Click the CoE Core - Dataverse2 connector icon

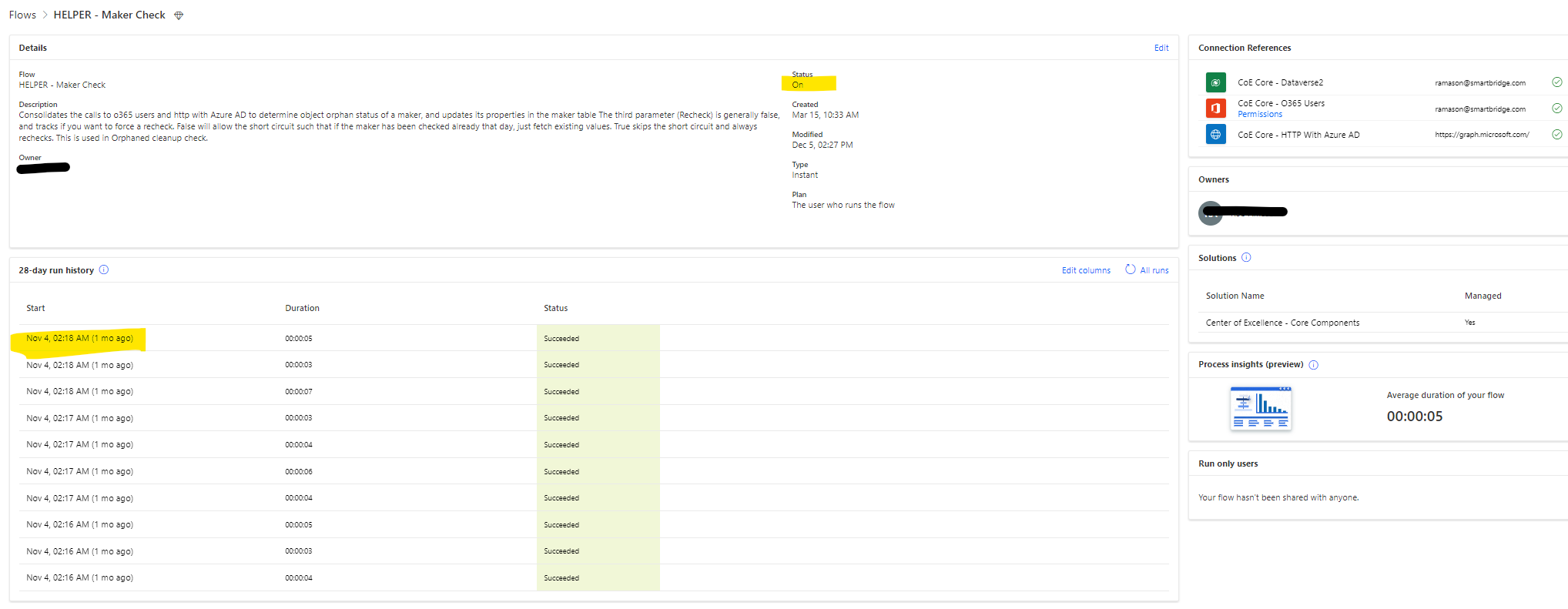click(x=1216, y=82)
